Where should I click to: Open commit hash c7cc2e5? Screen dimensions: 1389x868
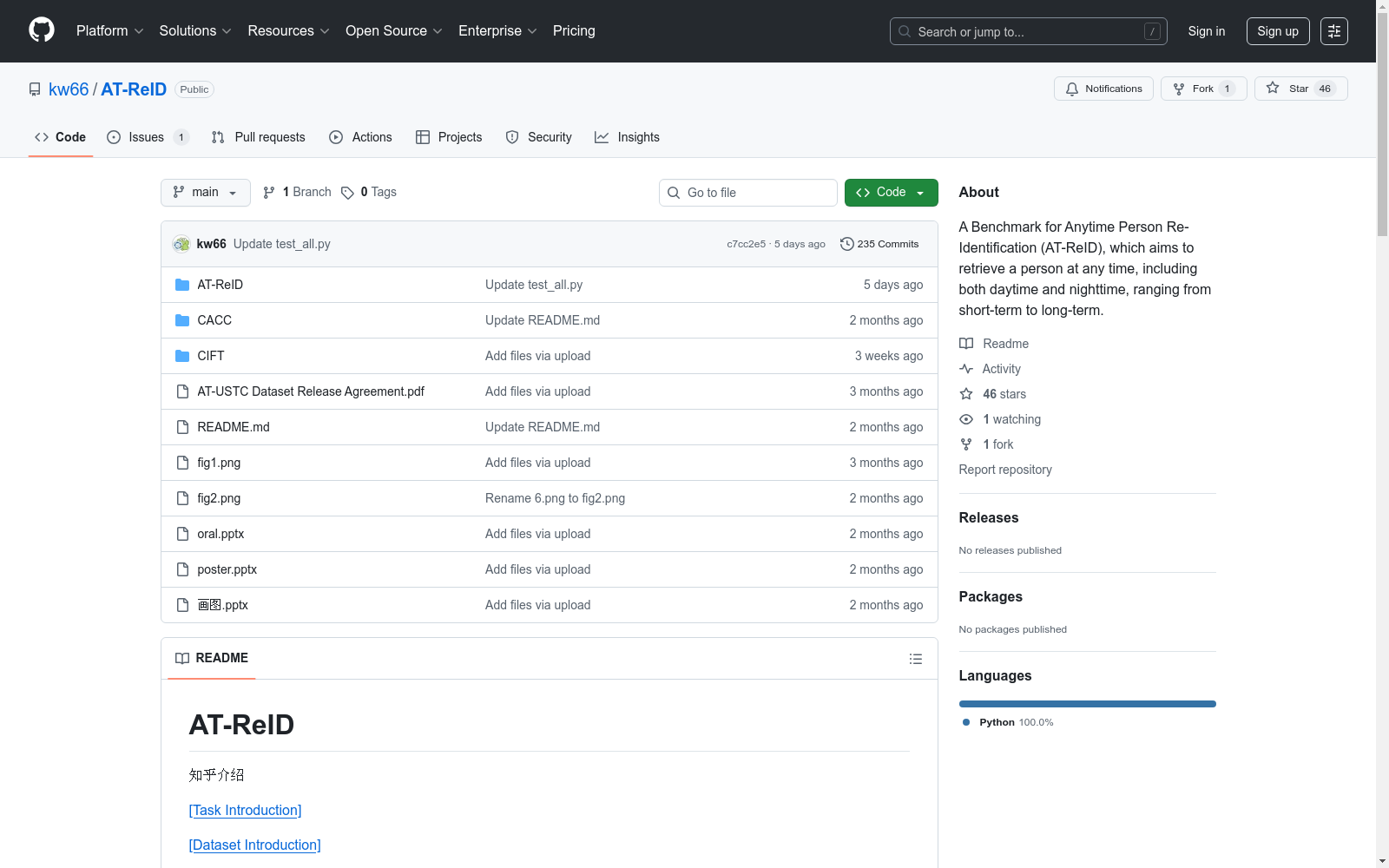click(747, 244)
